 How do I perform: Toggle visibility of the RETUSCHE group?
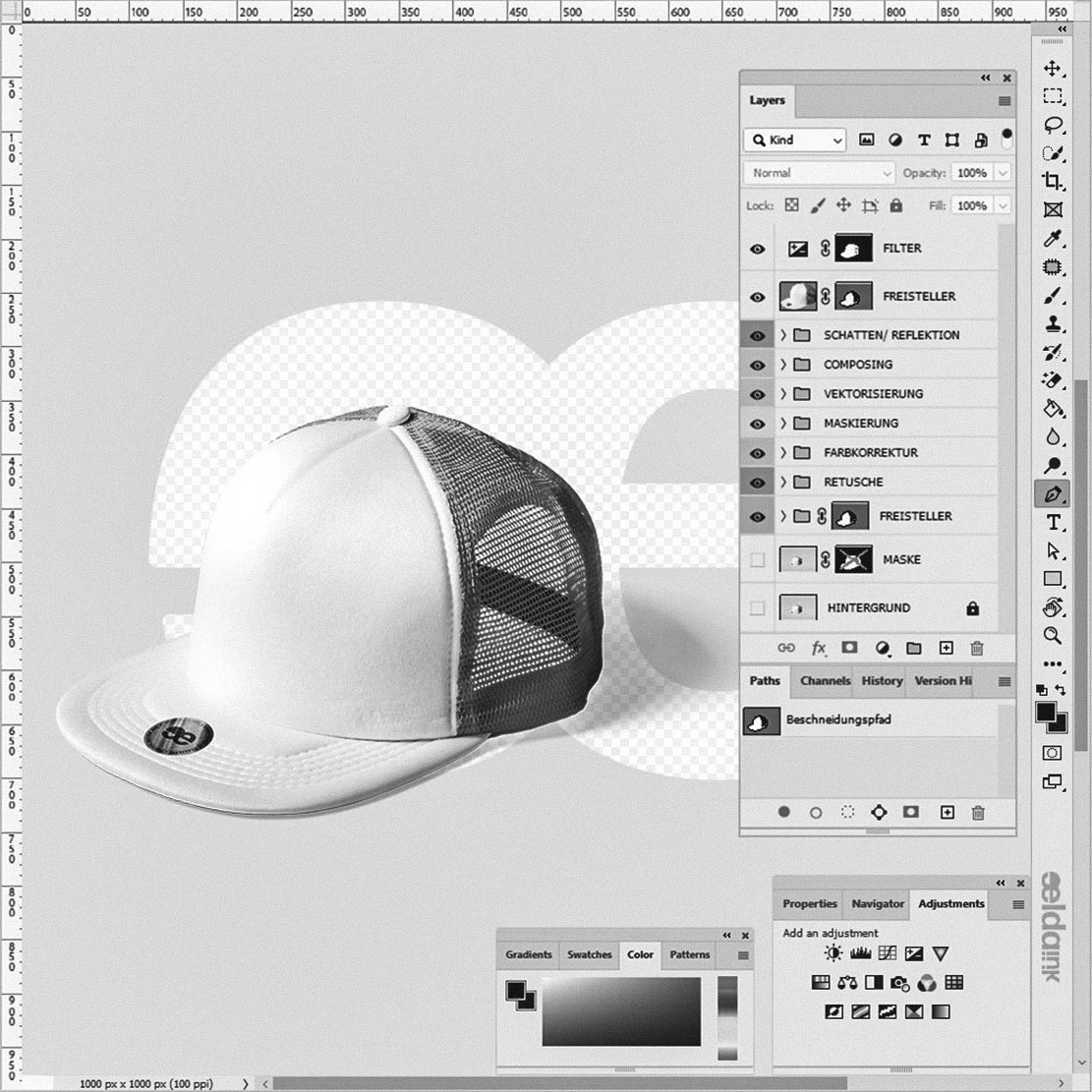(x=757, y=482)
